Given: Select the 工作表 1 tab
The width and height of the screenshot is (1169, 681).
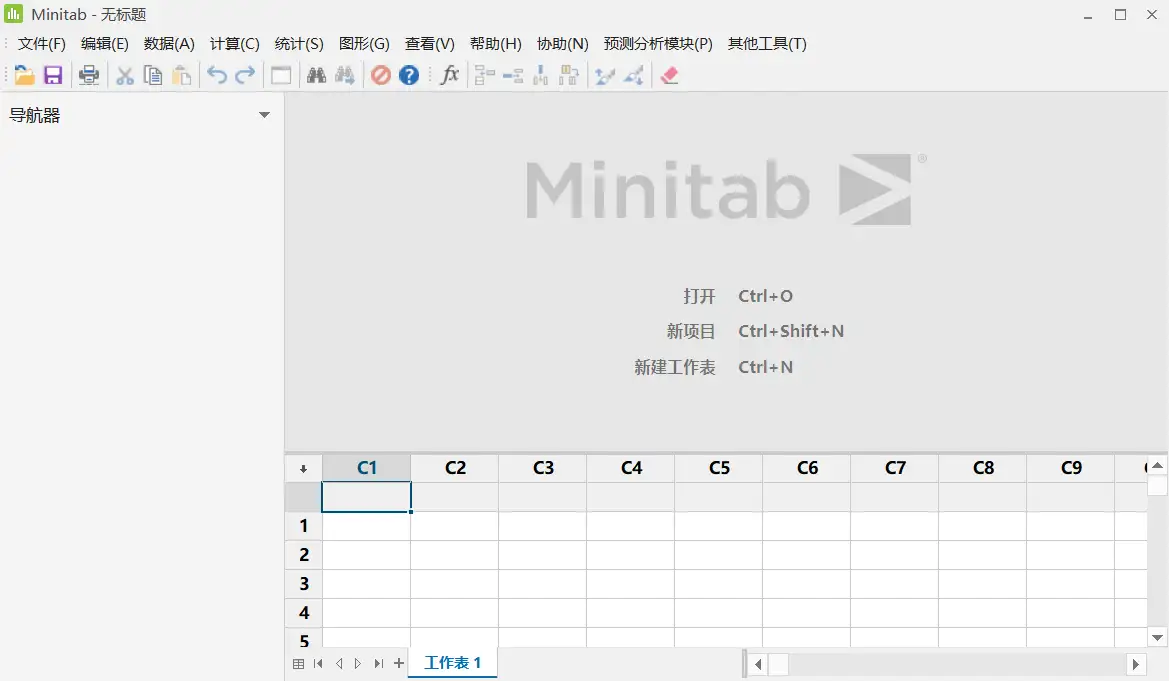Looking at the screenshot, I should 453,662.
